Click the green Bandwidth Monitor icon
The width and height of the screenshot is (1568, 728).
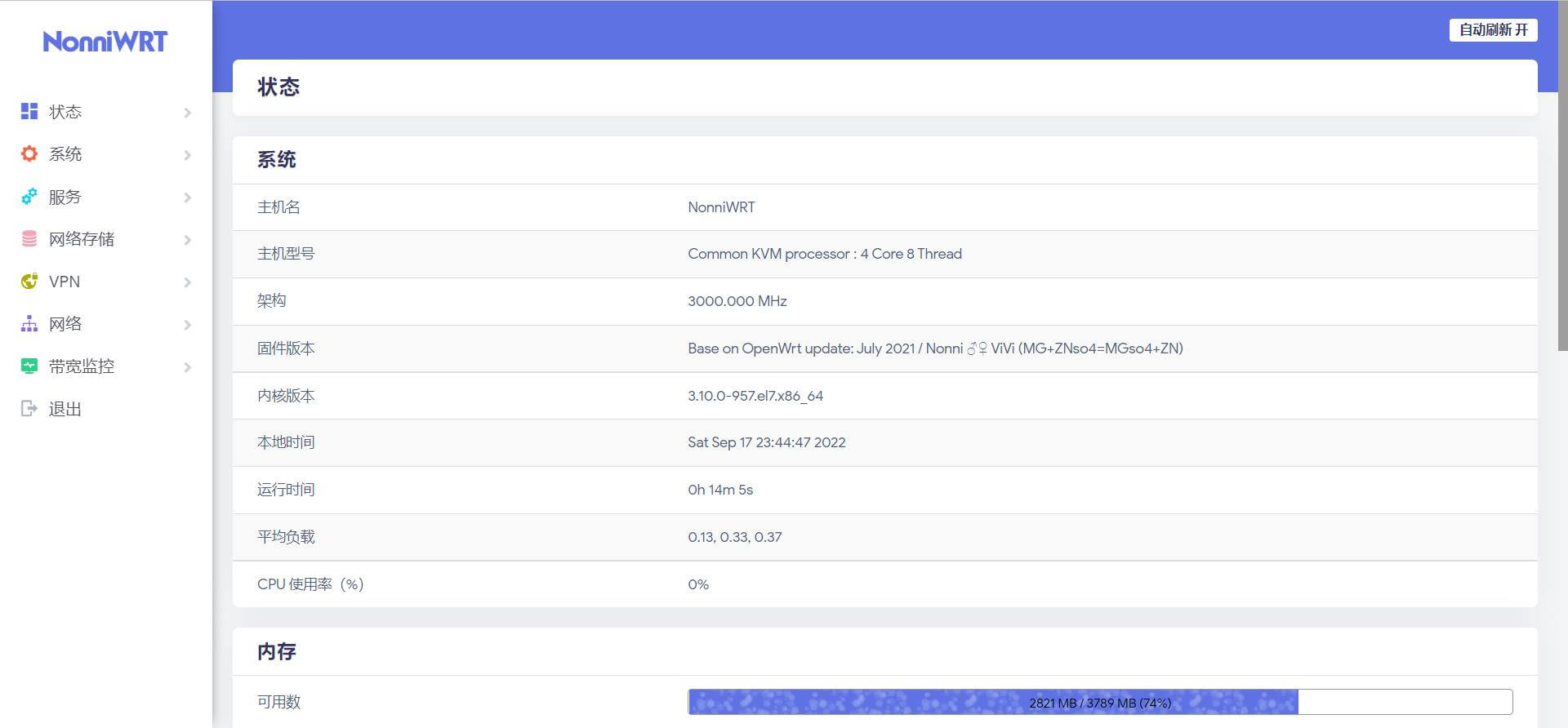[x=29, y=366]
